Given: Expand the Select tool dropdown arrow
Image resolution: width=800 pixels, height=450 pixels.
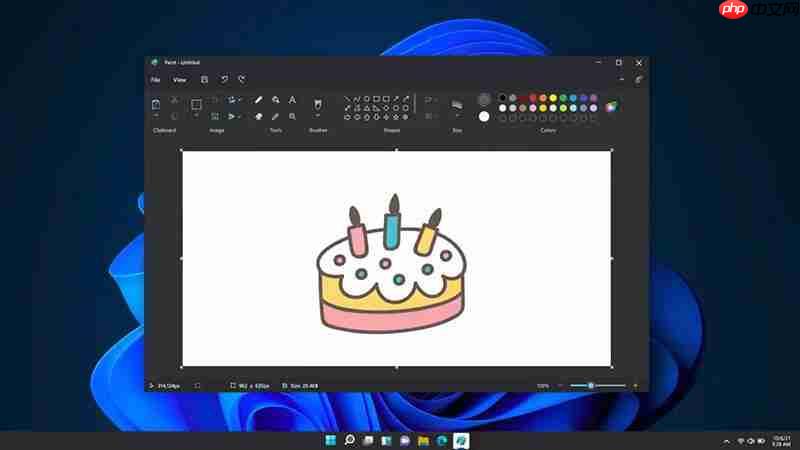Looking at the screenshot, I should 196,117.
